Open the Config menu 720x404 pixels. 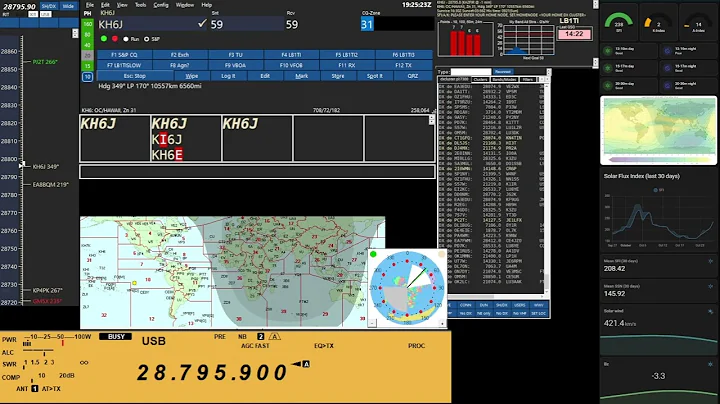pyautogui.click(x=161, y=5)
